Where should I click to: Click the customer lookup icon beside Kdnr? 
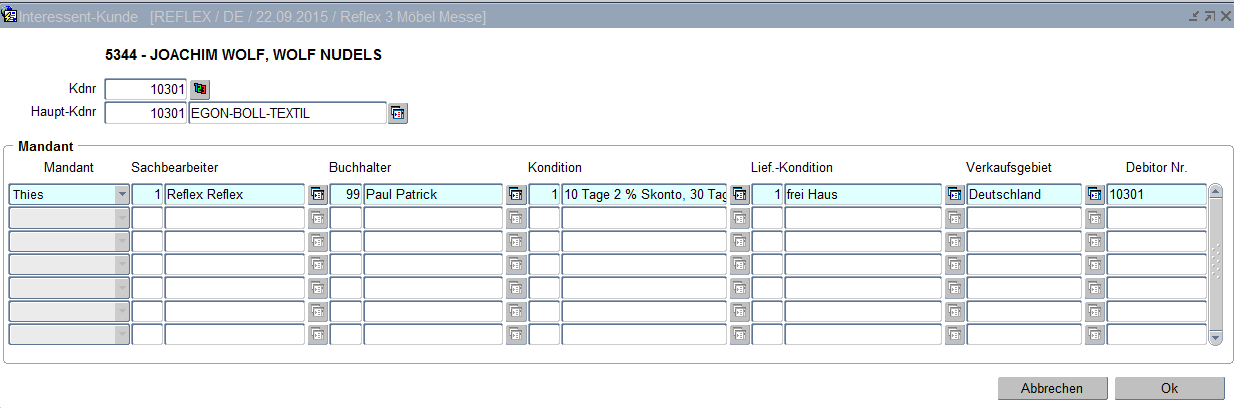click(x=199, y=89)
